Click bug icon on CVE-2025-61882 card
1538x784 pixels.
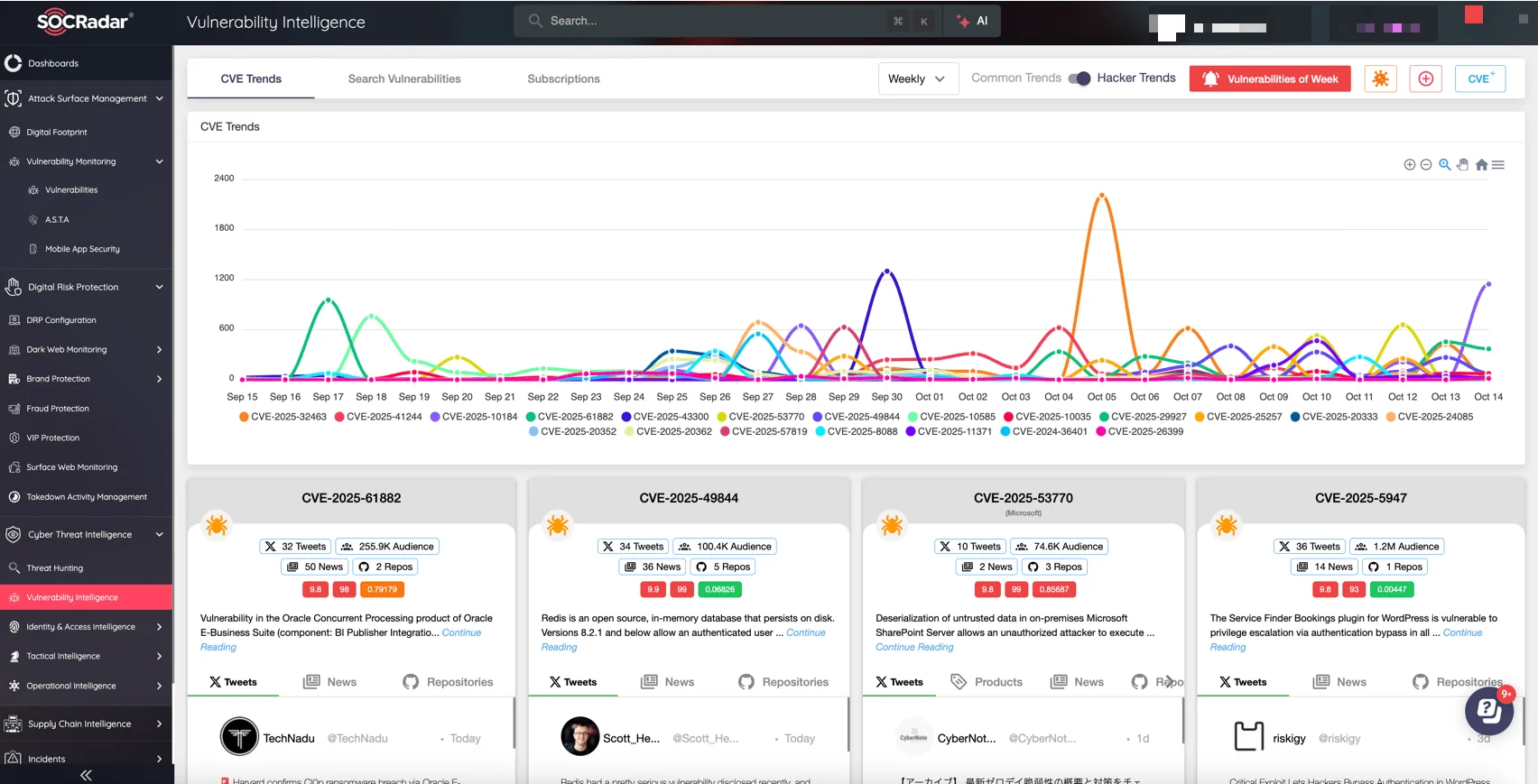click(x=217, y=524)
